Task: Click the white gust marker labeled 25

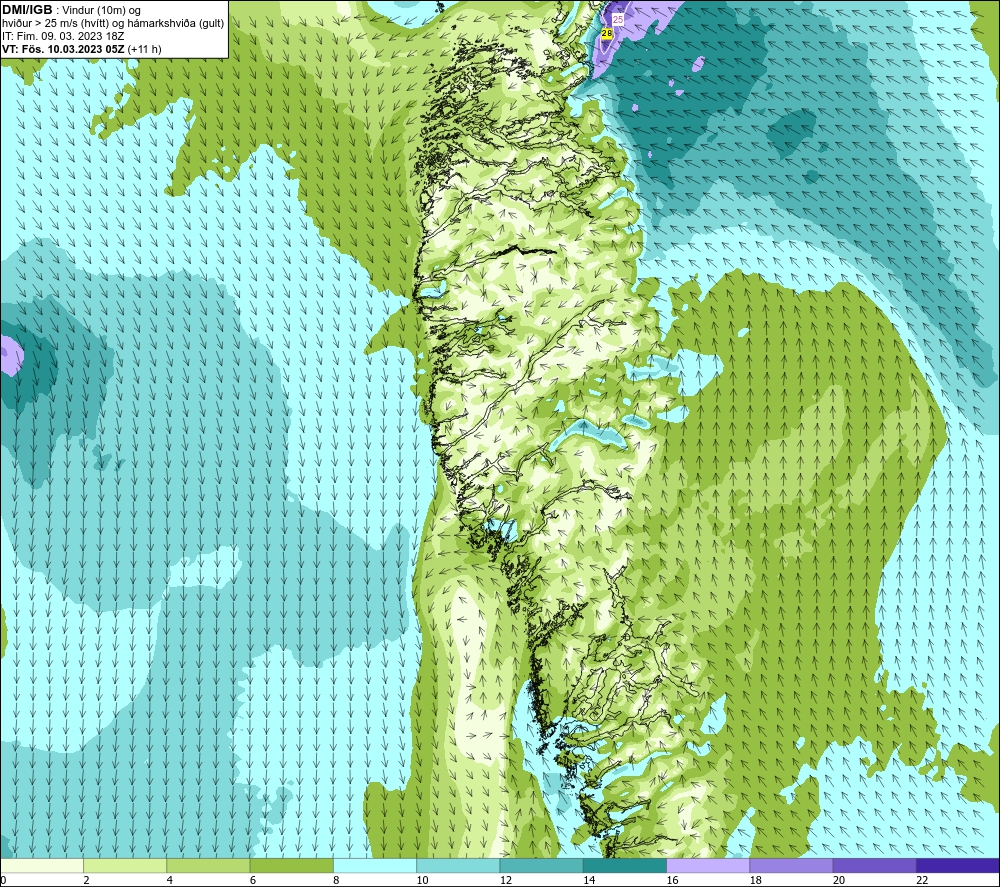Action: tap(617, 20)
